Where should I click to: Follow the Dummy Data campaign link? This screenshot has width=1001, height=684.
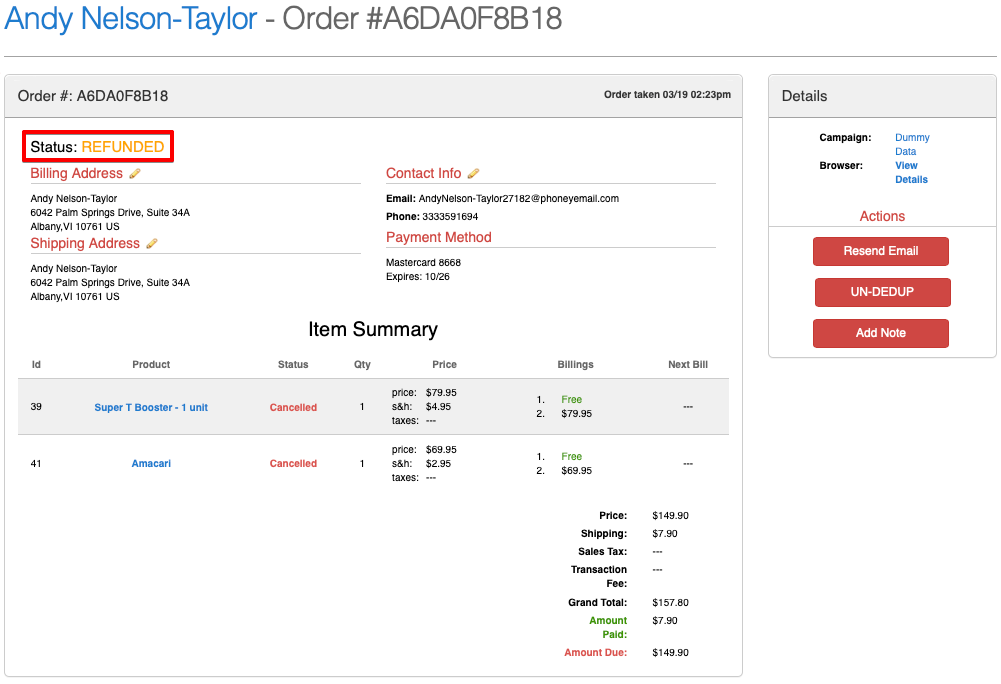[911, 144]
